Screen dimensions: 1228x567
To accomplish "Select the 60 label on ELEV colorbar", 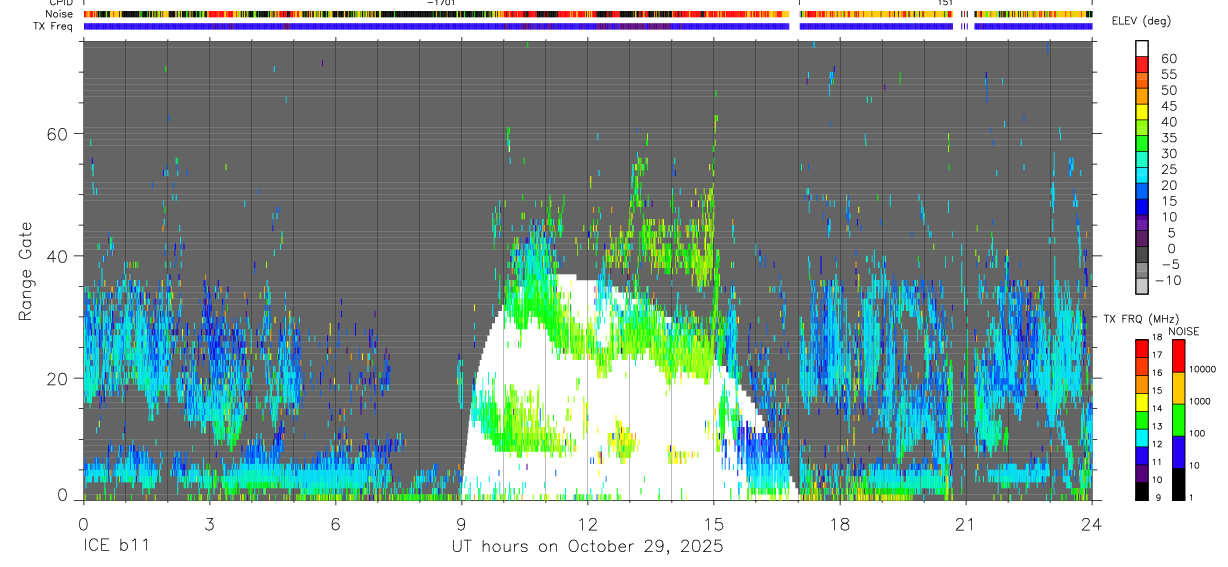I will [x=1167, y=58].
